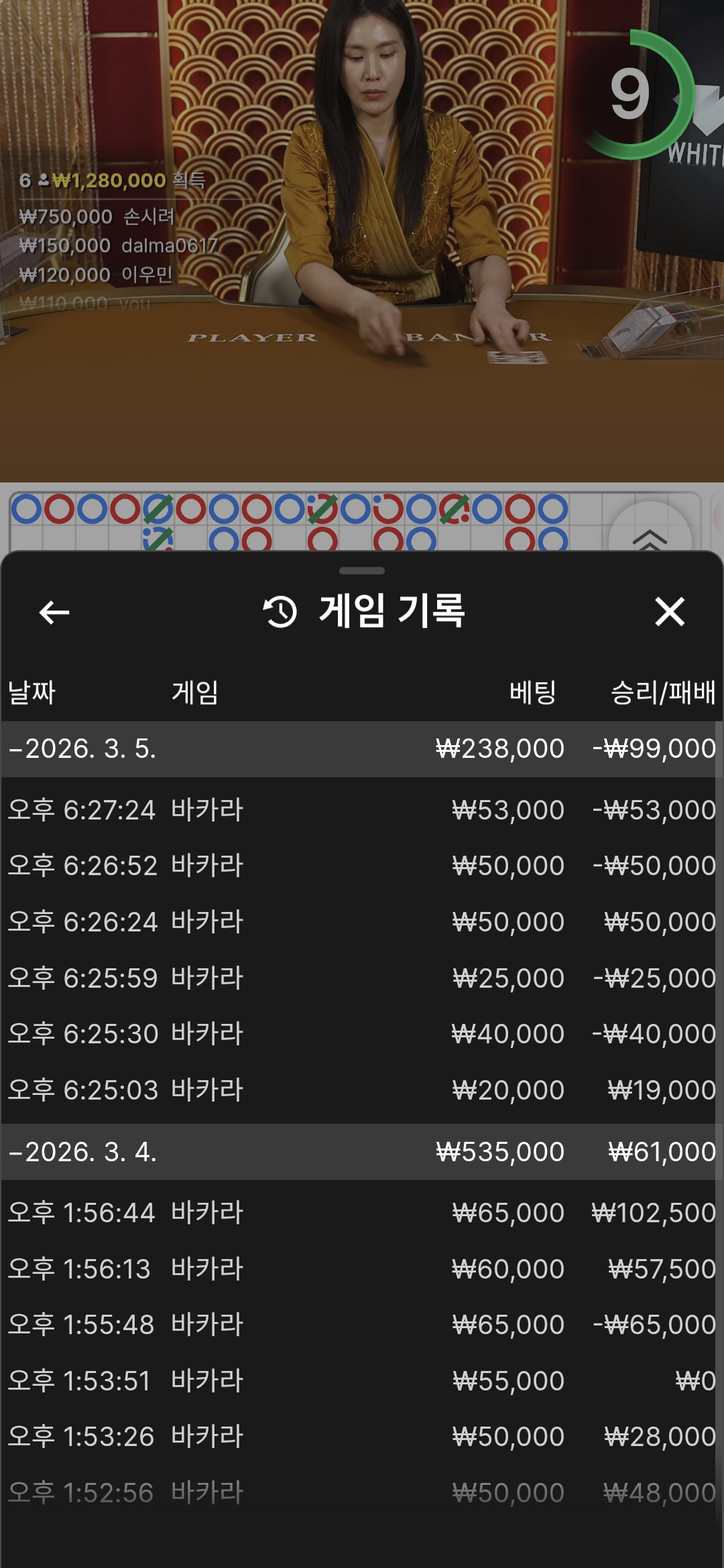The width and height of the screenshot is (724, 1568).
Task: Select the 오후 1:53:51 record with ₩0 result
Action: click(362, 1381)
